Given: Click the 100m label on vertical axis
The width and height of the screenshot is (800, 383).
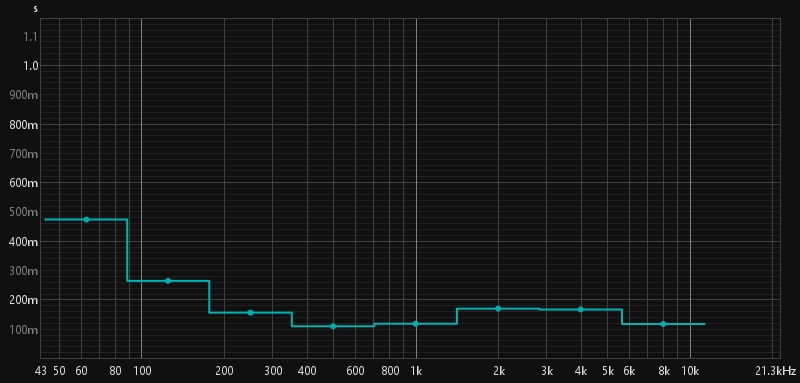Looking at the screenshot, I should (24, 329).
